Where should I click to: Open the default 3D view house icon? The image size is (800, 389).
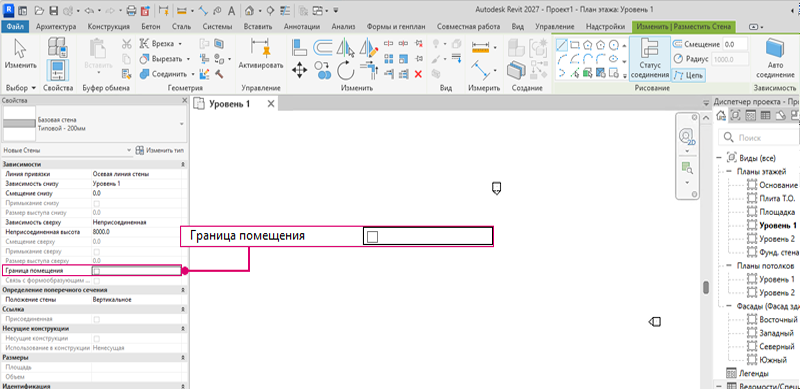pyautogui.click(x=249, y=10)
